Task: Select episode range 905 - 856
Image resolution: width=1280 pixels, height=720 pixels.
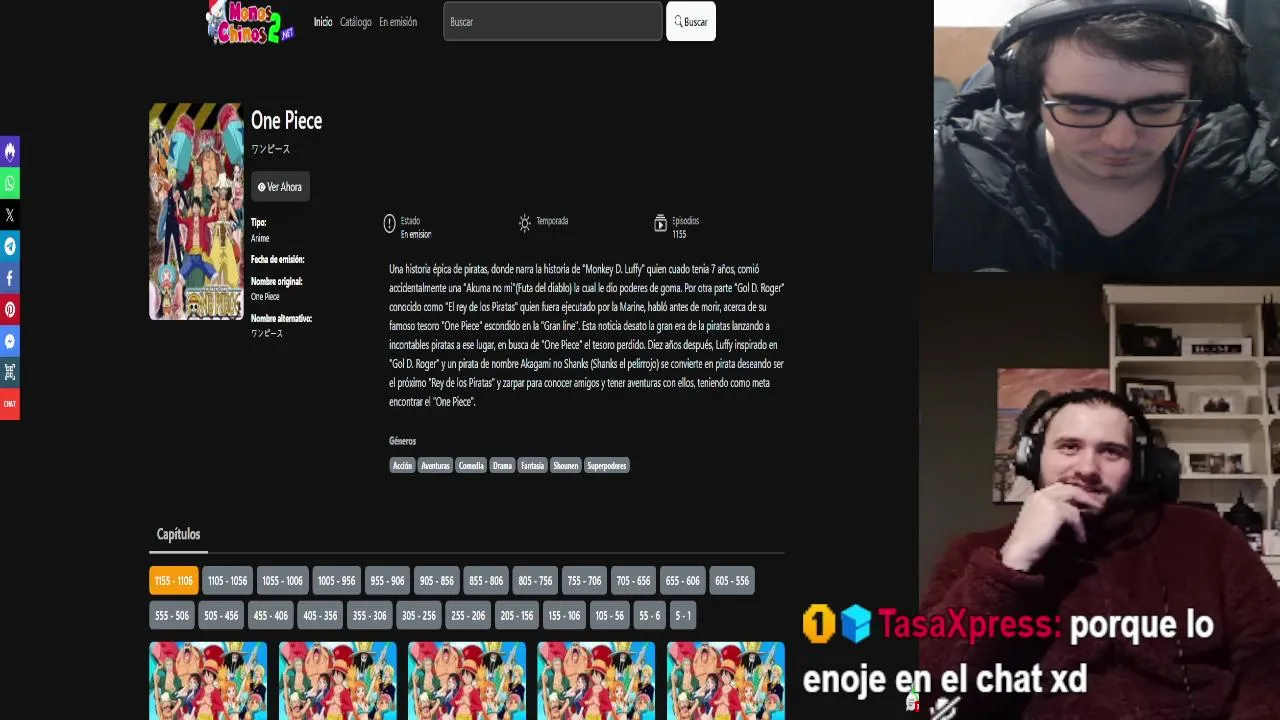Action: click(437, 581)
